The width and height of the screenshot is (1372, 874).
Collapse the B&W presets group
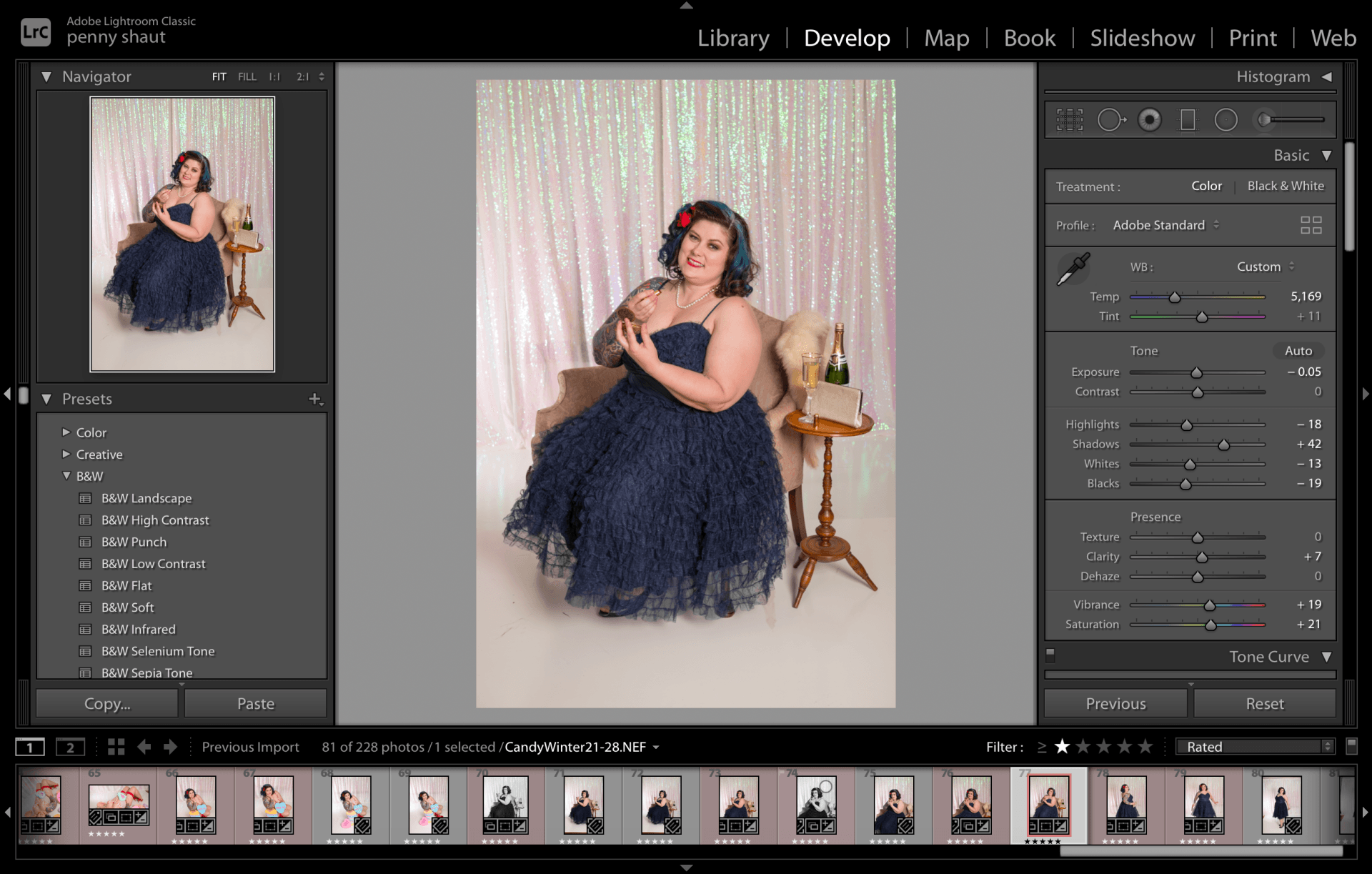point(66,476)
